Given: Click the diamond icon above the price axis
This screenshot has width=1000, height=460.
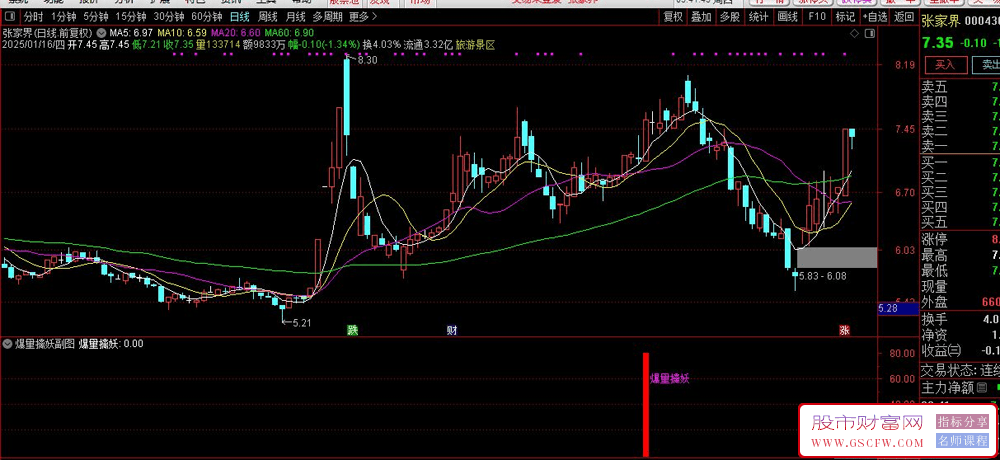Looking at the screenshot, I should point(854,32).
